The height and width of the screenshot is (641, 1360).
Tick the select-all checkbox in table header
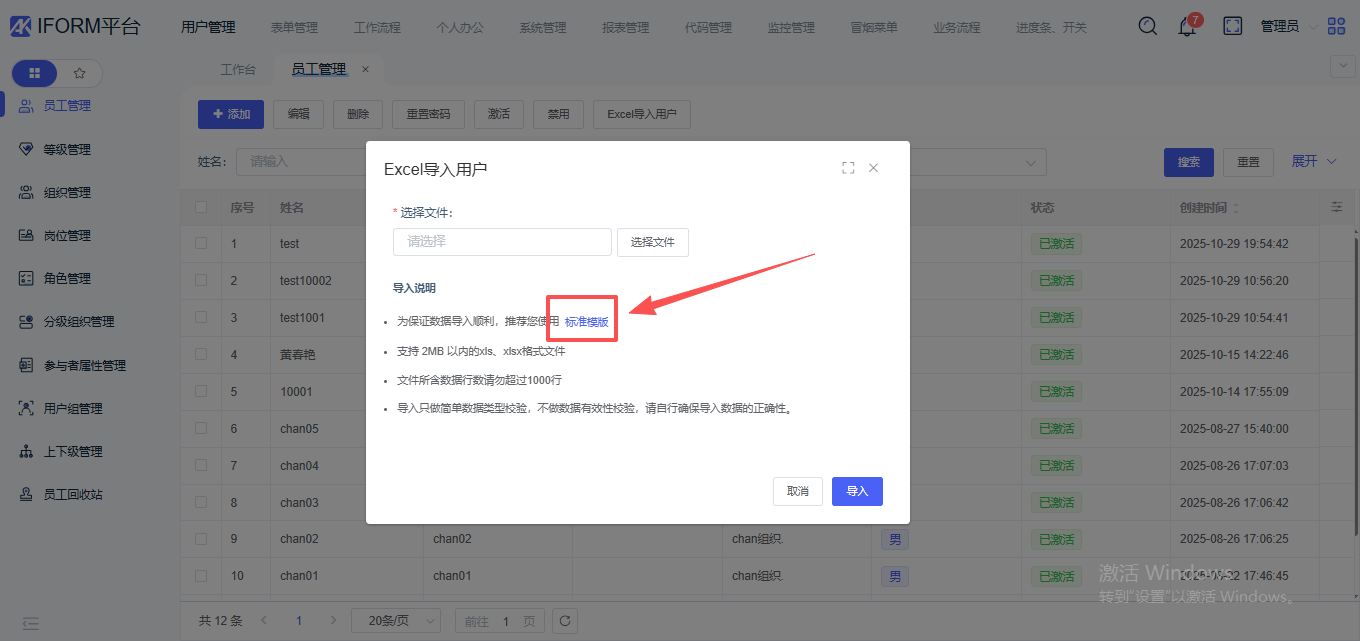point(201,207)
